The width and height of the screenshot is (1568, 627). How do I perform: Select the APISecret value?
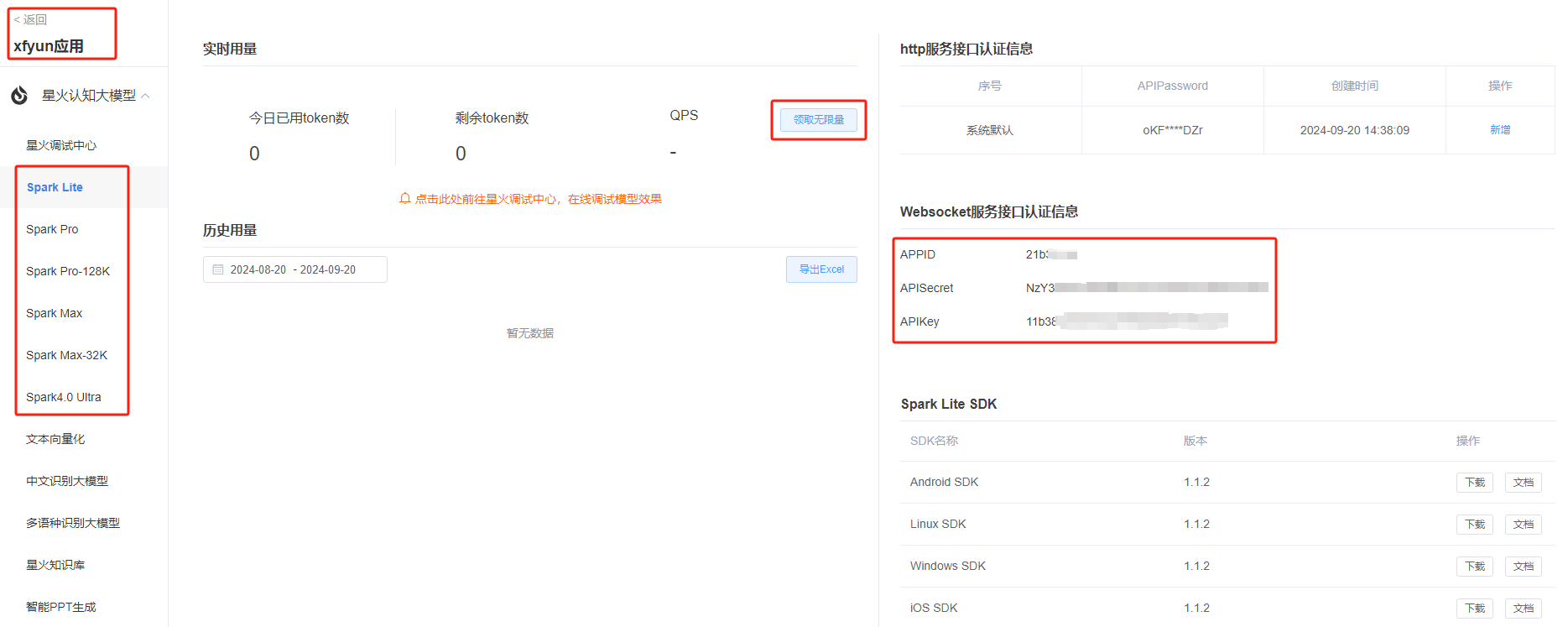1147,288
